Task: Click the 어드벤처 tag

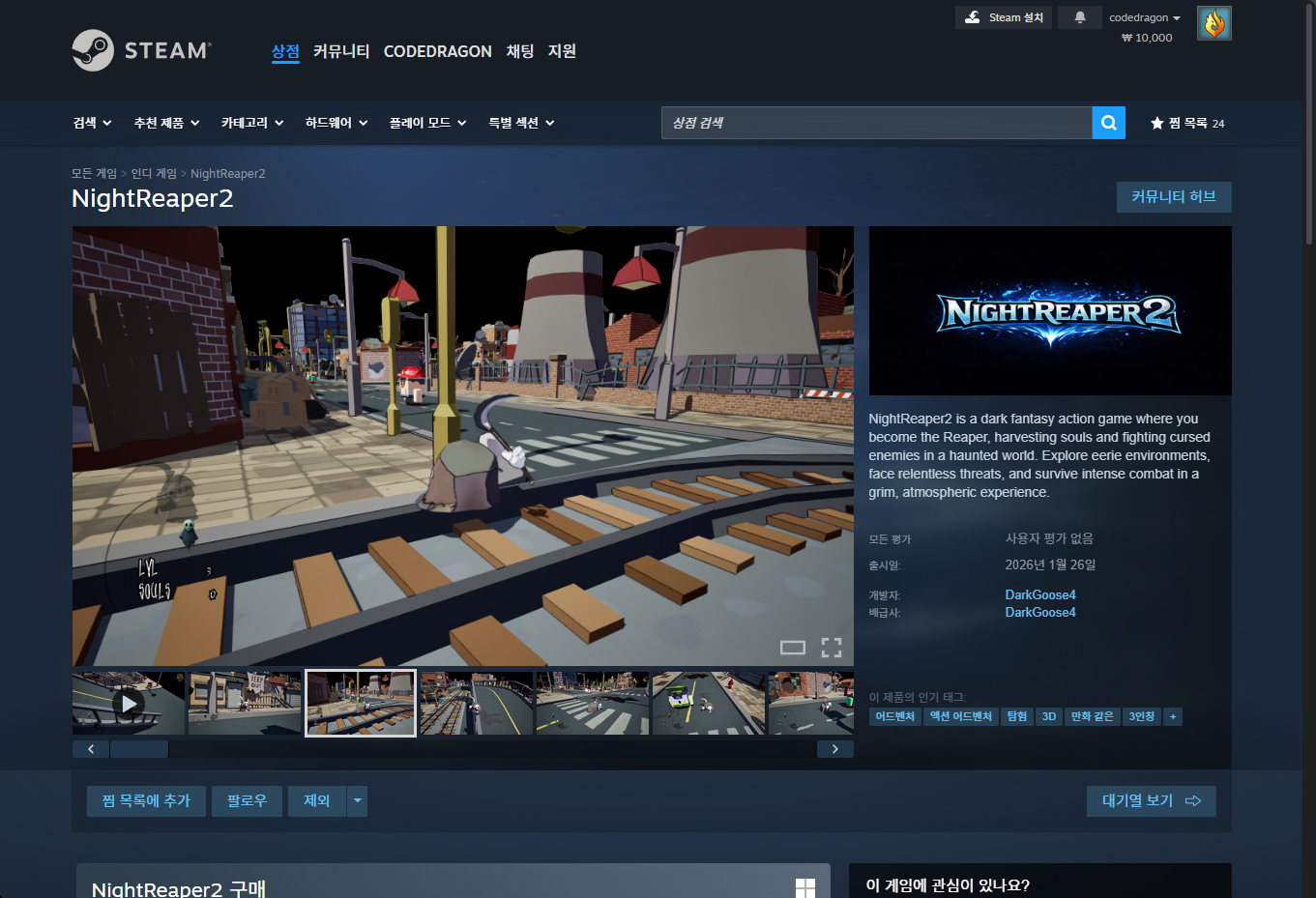Action: click(x=895, y=716)
